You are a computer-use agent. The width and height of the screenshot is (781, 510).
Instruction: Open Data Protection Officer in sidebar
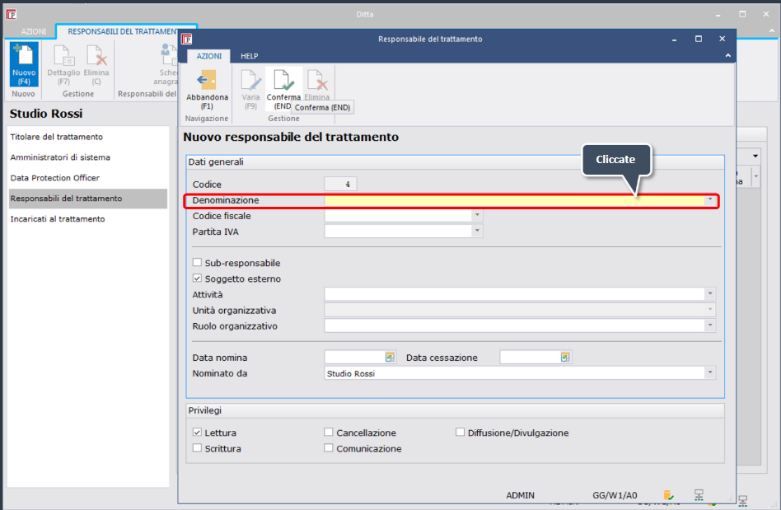tap(55, 177)
